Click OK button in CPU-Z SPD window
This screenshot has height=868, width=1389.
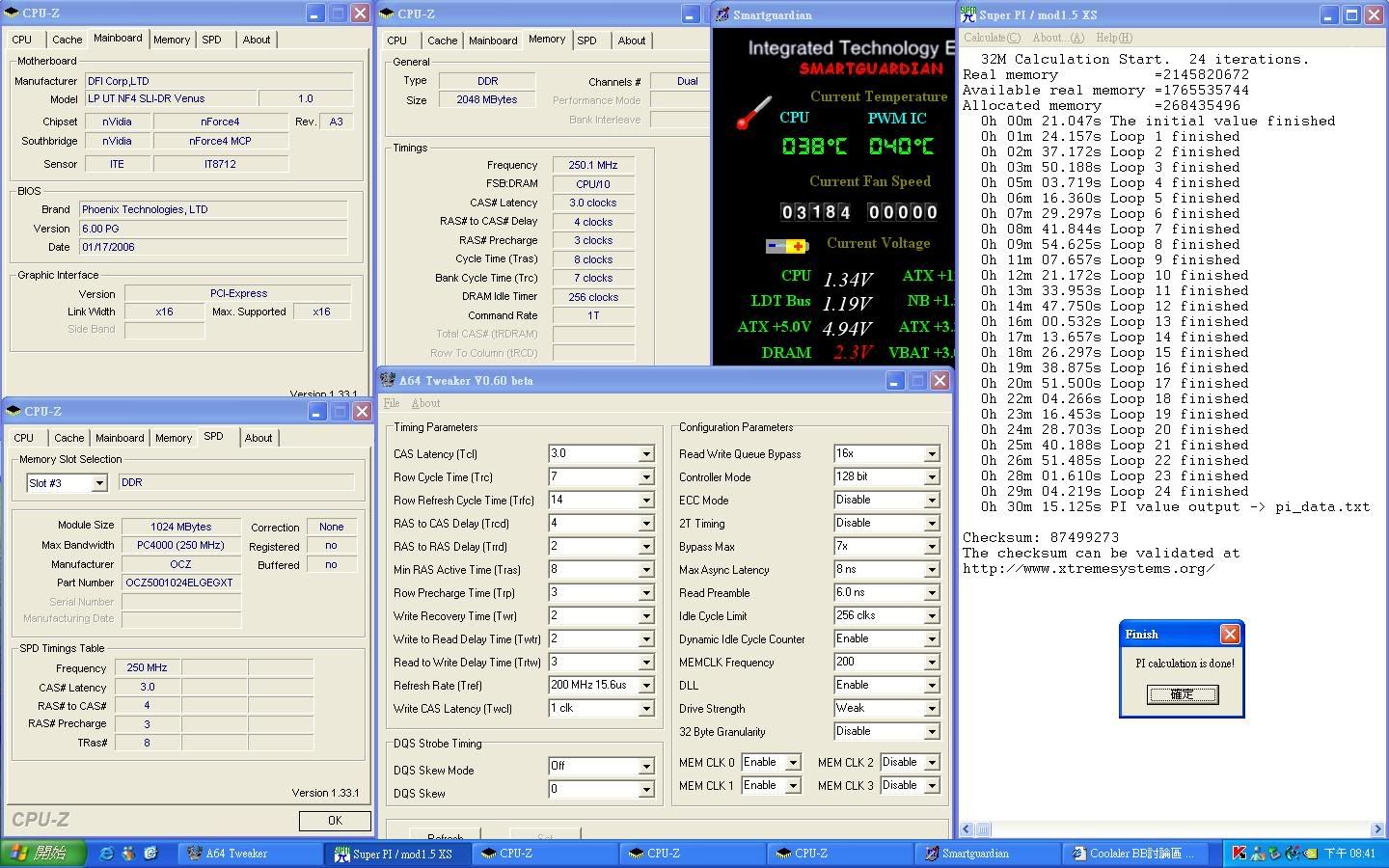pos(335,821)
